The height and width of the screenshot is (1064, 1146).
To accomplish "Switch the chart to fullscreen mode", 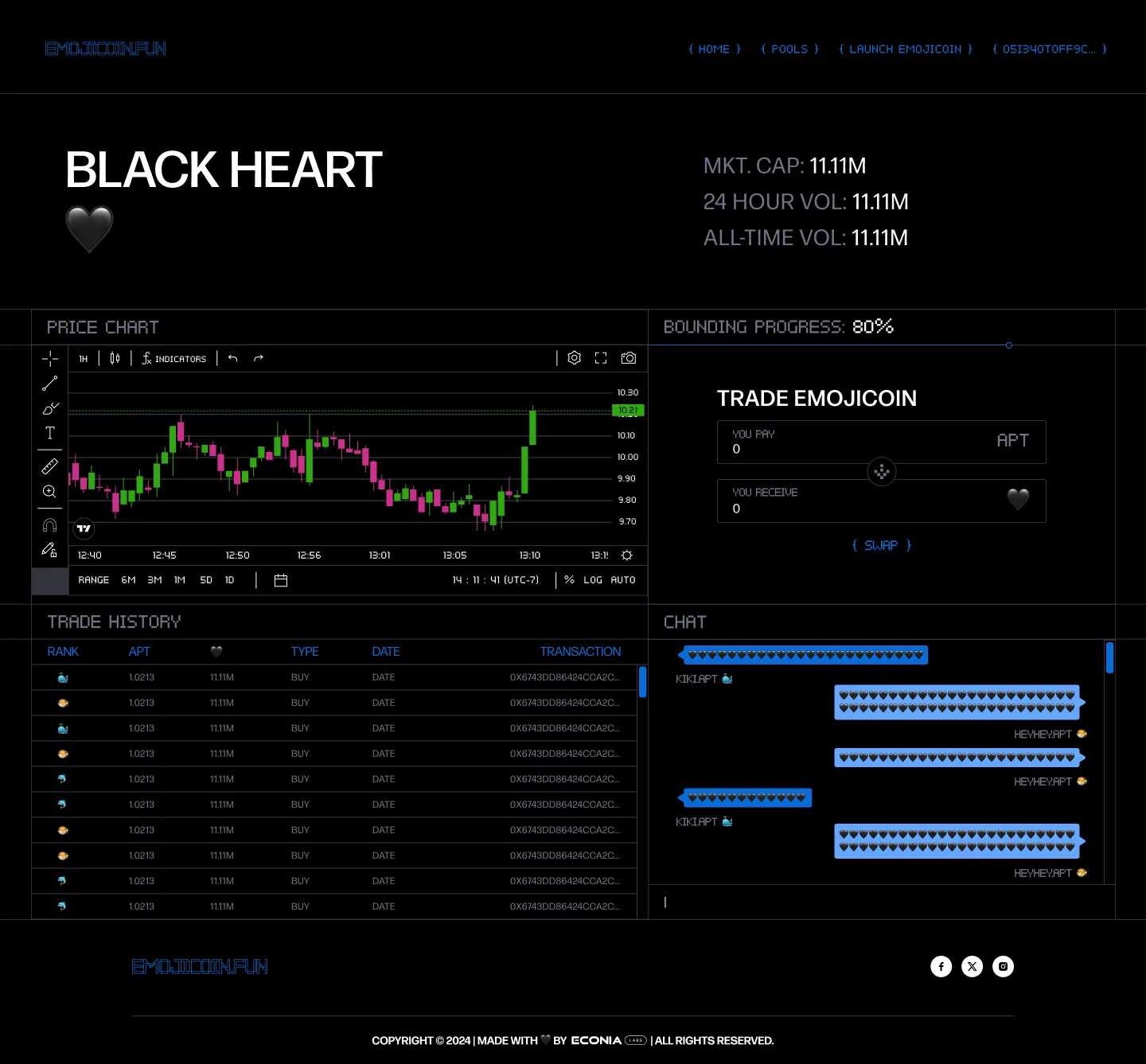I will (x=601, y=358).
